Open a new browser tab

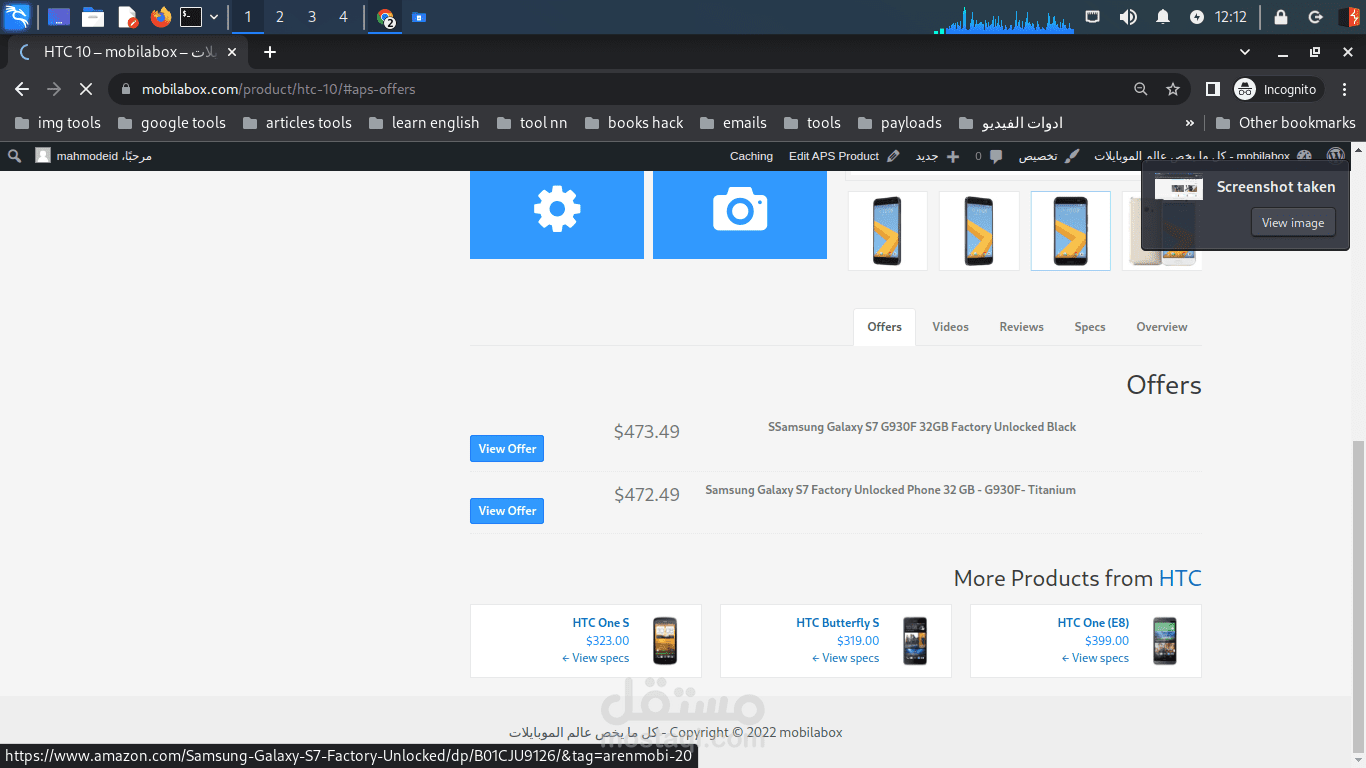269,52
